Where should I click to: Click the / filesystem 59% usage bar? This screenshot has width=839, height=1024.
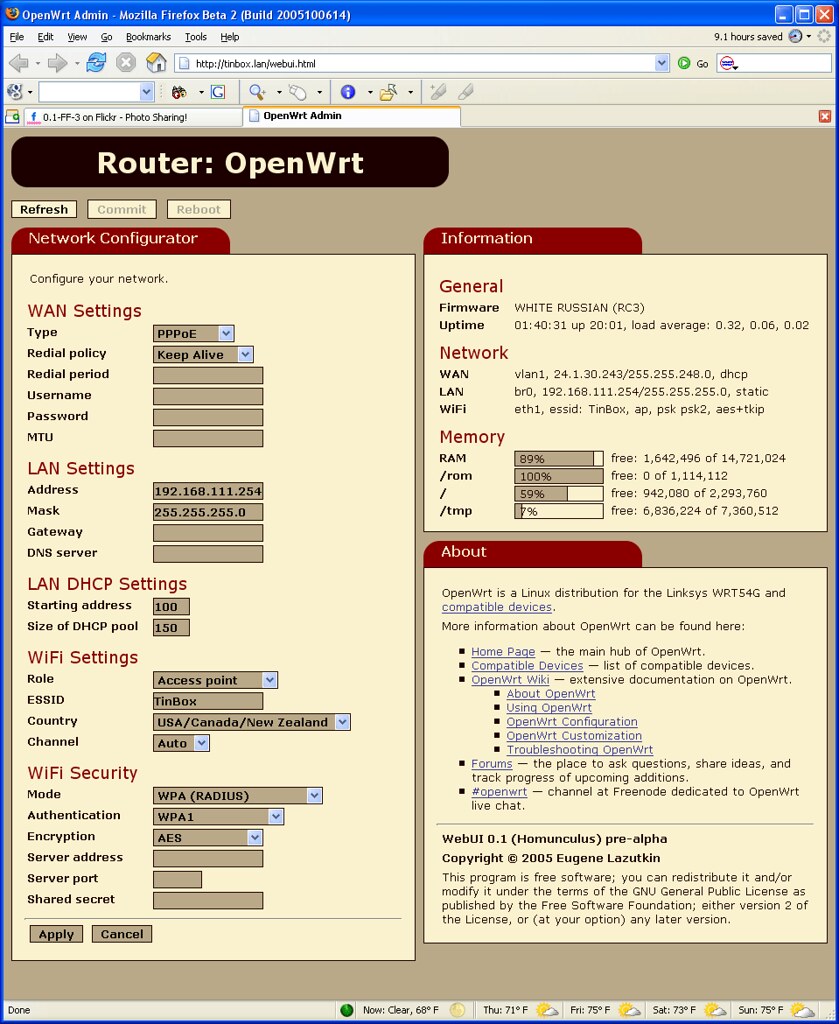coord(559,494)
